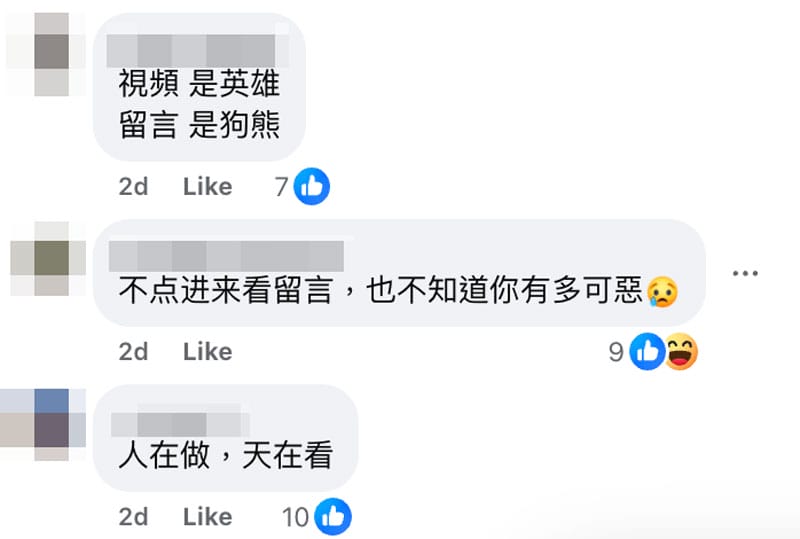This screenshot has width=800, height=539.
Task: Click the crying emoji in the comment
Action: [x=662, y=291]
